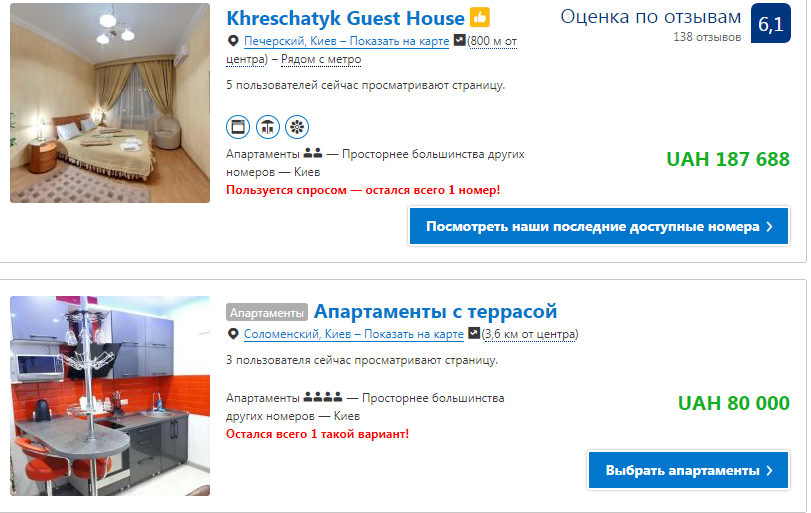Click the terrace facility icon

267,127
